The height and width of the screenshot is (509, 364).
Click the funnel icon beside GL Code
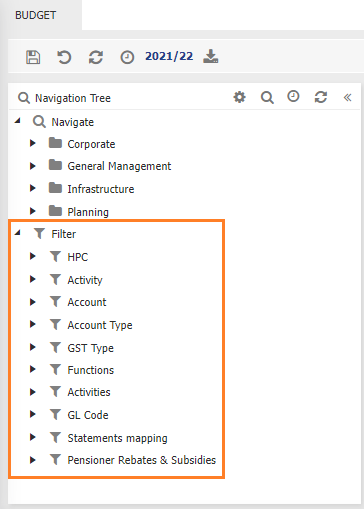coord(55,415)
